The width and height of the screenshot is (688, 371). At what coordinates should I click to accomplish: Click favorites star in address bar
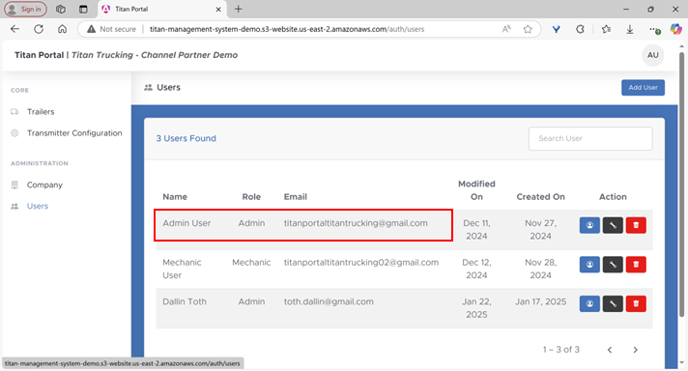[x=527, y=29]
